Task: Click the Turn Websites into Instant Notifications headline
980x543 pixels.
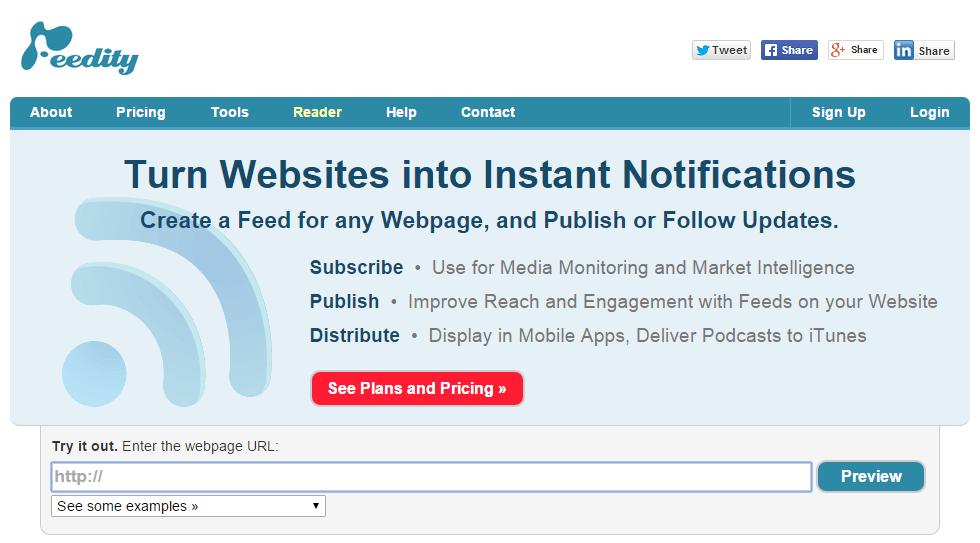Action: 490,174
